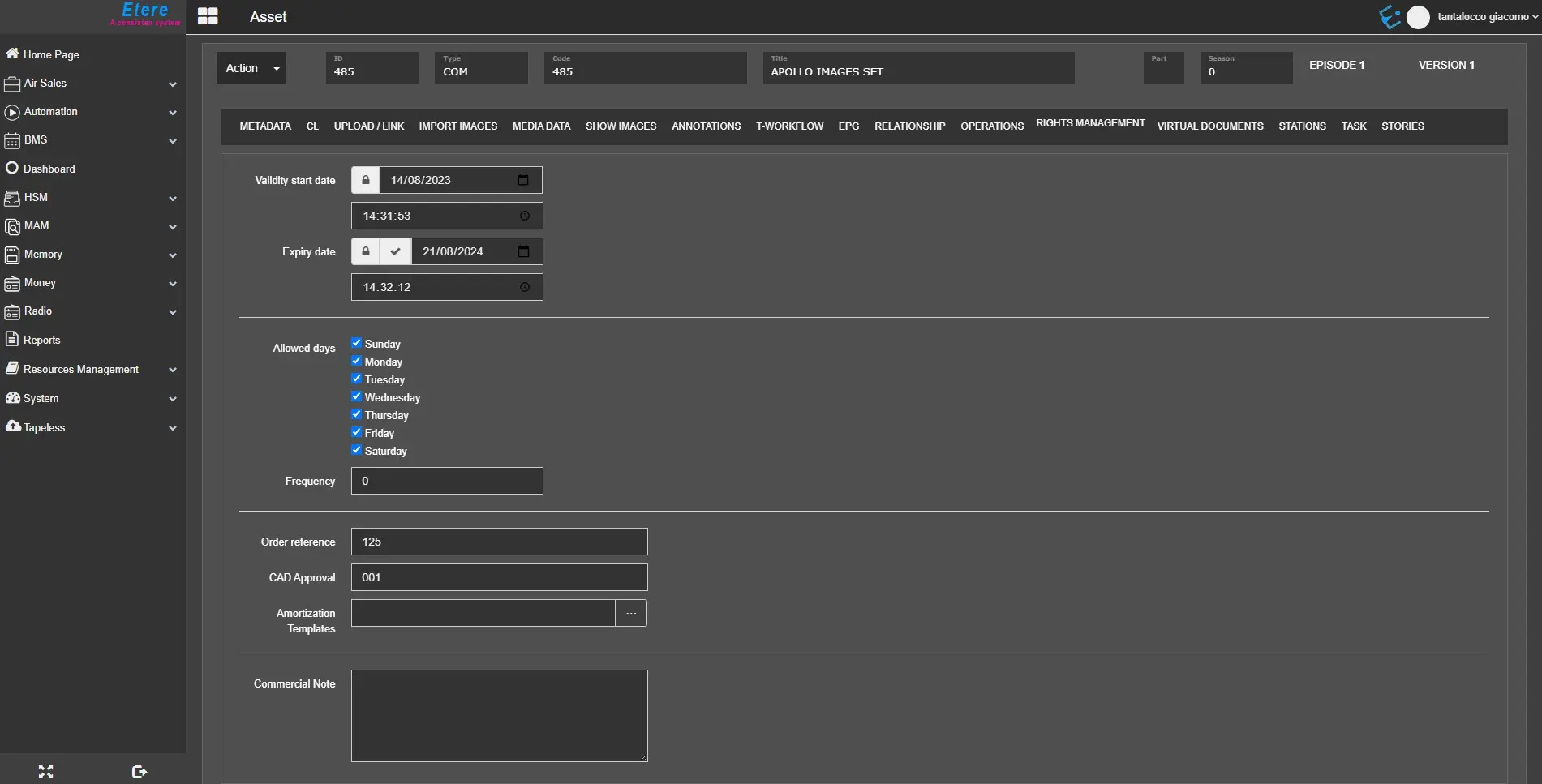Browse Amortization Templates with ellipsis button
Screen dimensions: 1542x784
click(x=631, y=613)
